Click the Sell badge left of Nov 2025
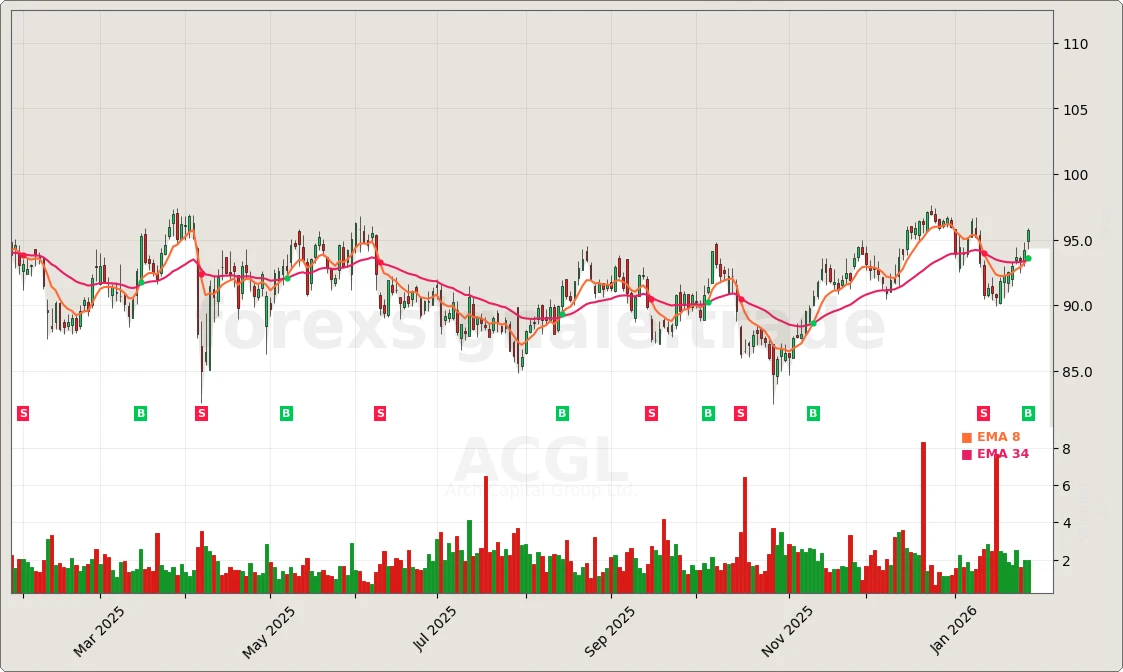This screenshot has width=1123, height=672. [739, 412]
